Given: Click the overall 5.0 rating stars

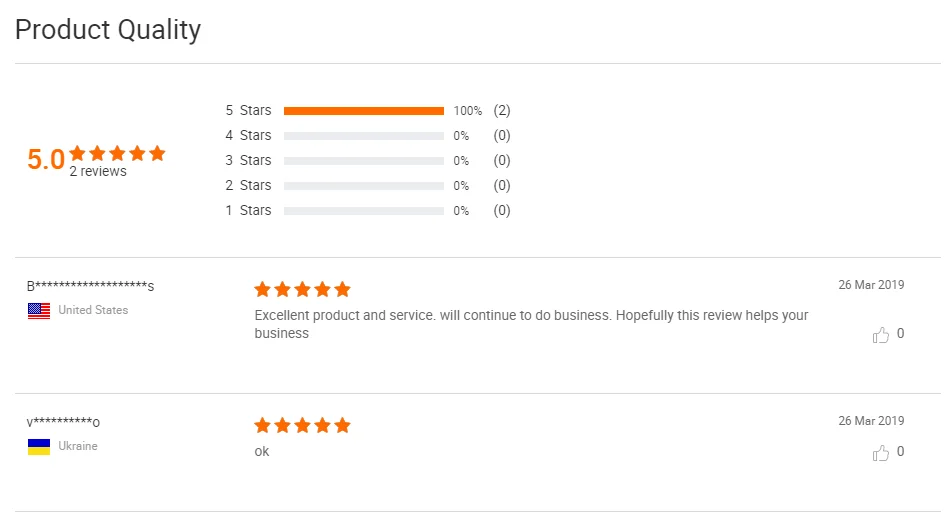Looking at the screenshot, I should pyautogui.click(x=117, y=153).
